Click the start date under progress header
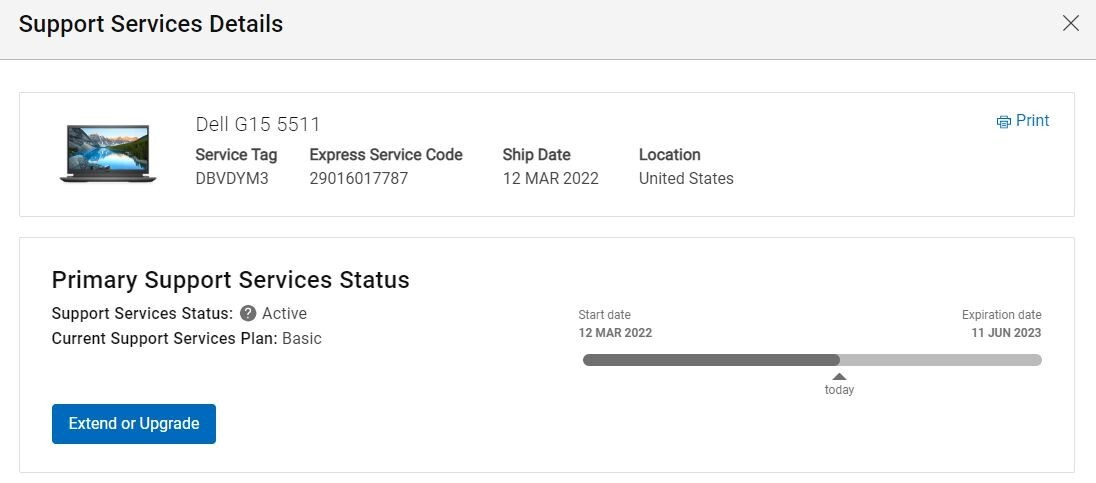The height and width of the screenshot is (483, 1096). point(615,333)
